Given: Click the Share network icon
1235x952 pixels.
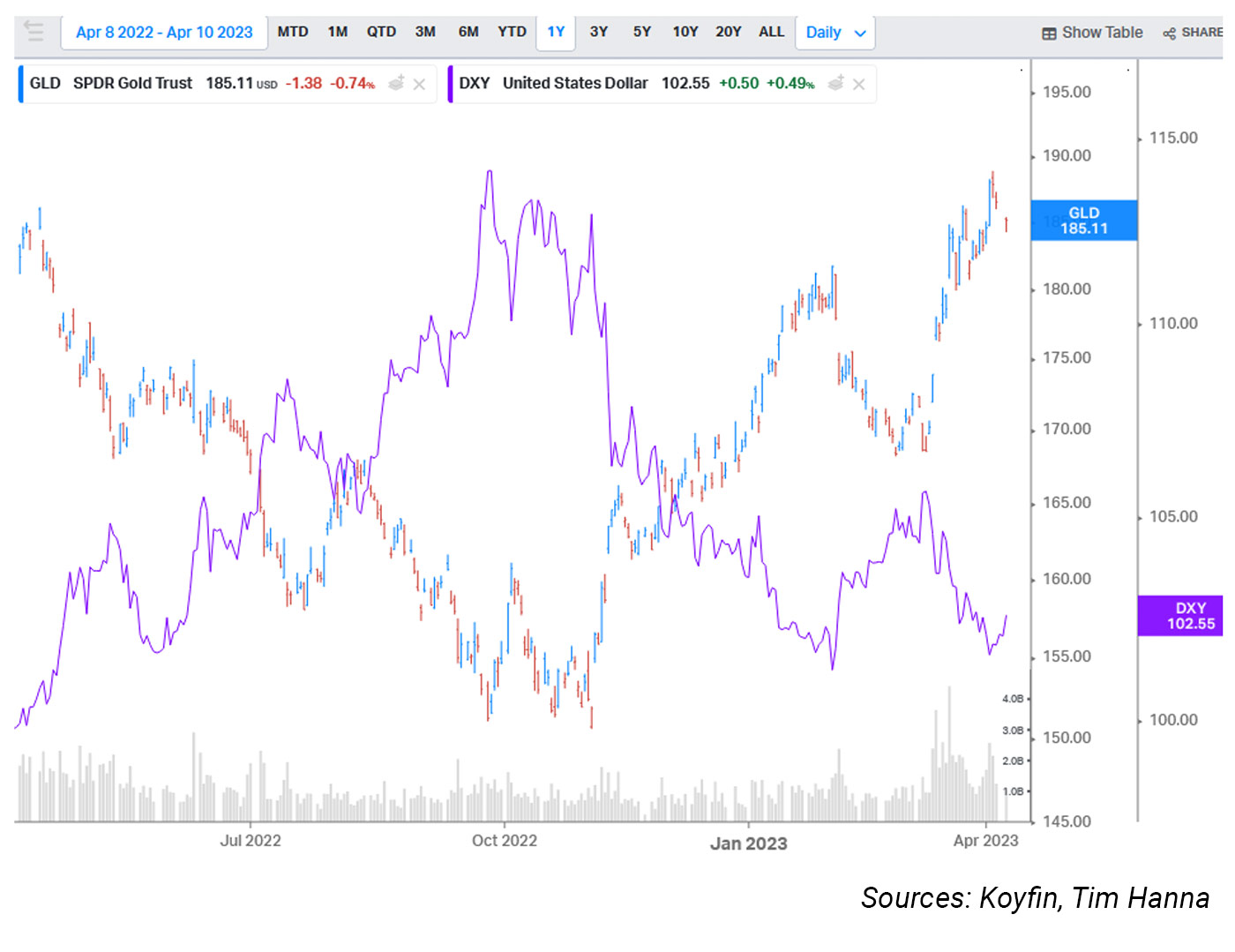Looking at the screenshot, I should point(1169,34).
